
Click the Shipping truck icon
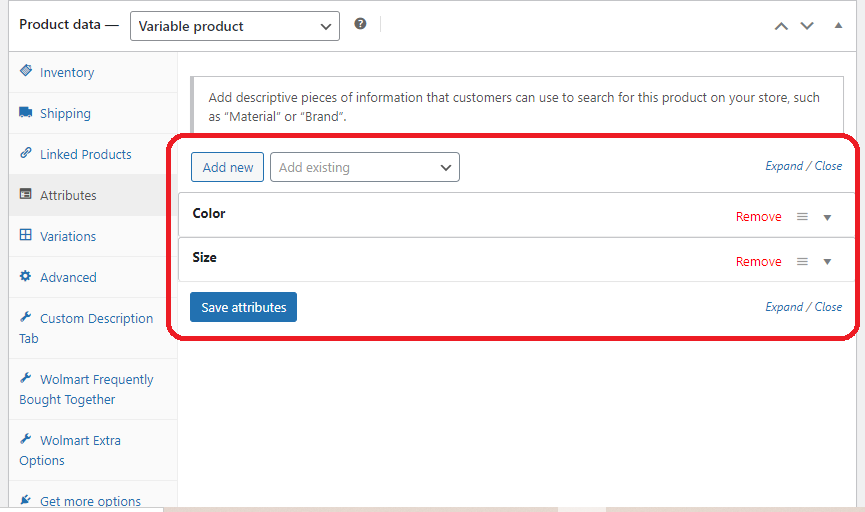tap(26, 113)
